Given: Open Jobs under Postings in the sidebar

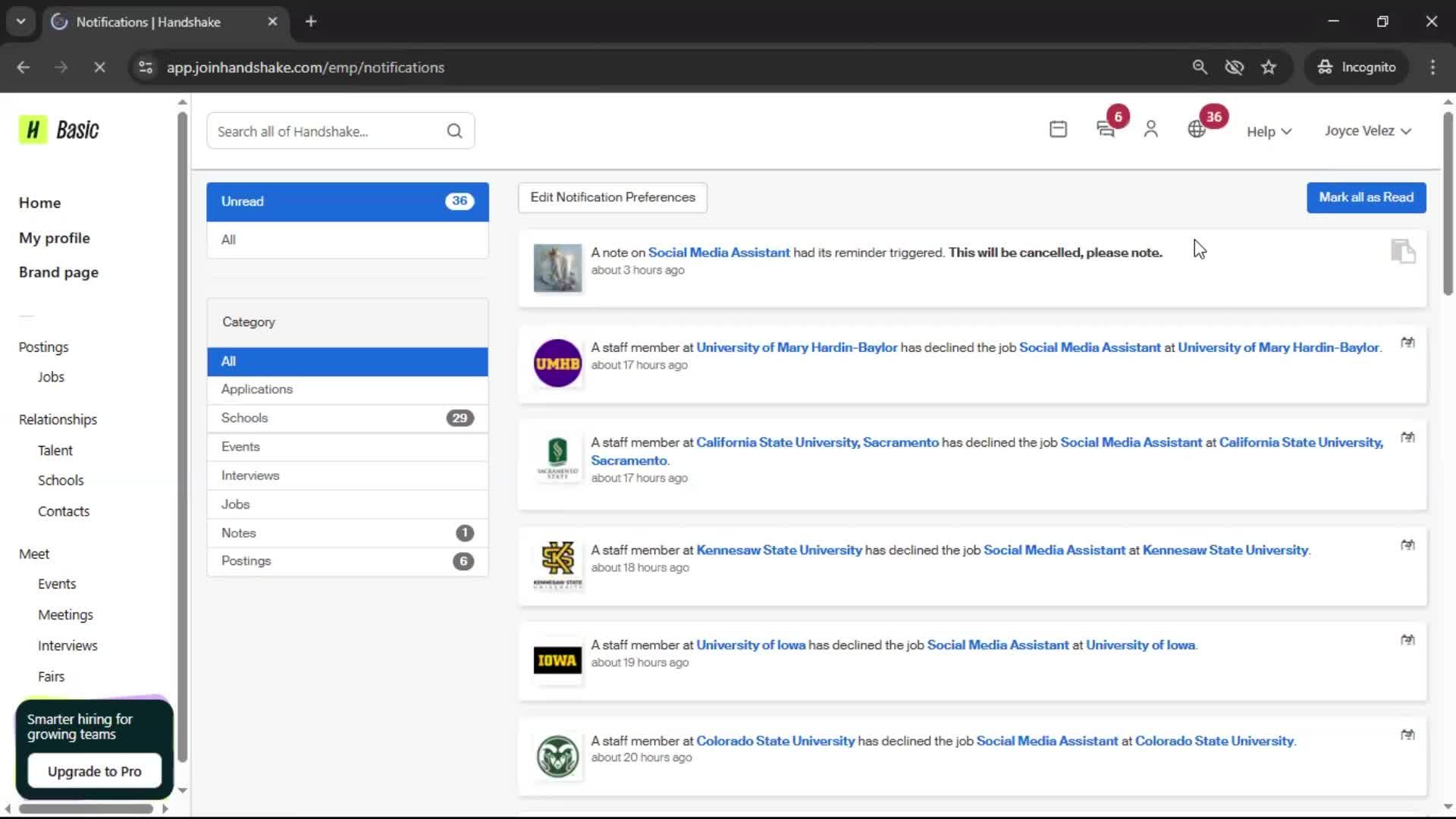Looking at the screenshot, I should click(x=51, y=377).
